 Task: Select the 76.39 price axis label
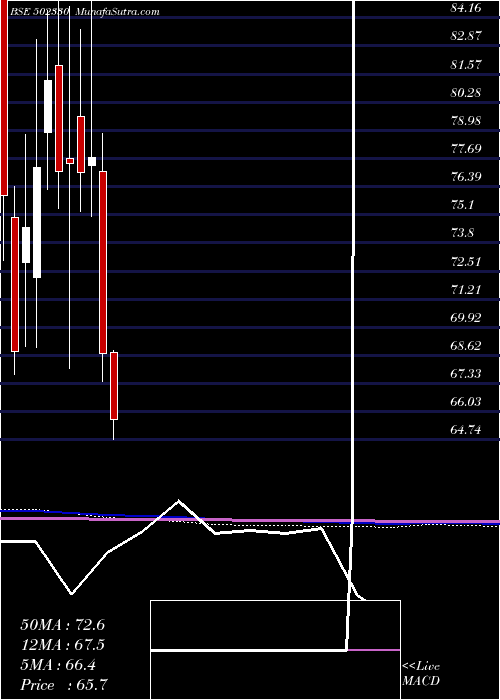point(466,177)
